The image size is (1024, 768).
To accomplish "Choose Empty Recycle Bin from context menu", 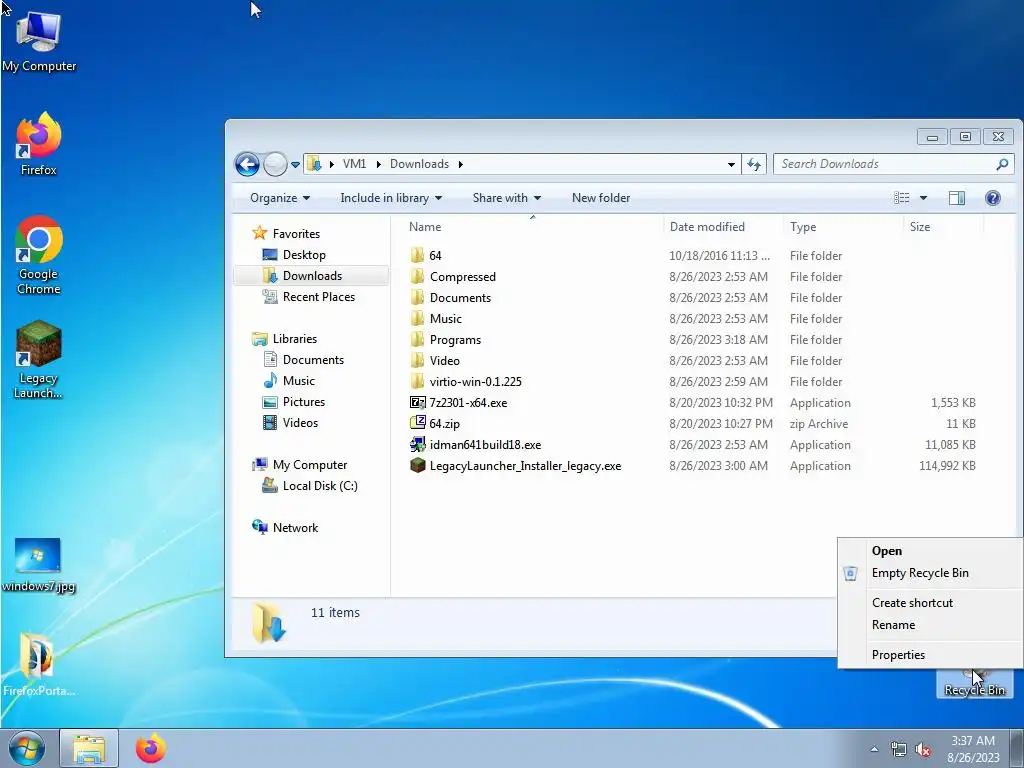I will point(931,573).
